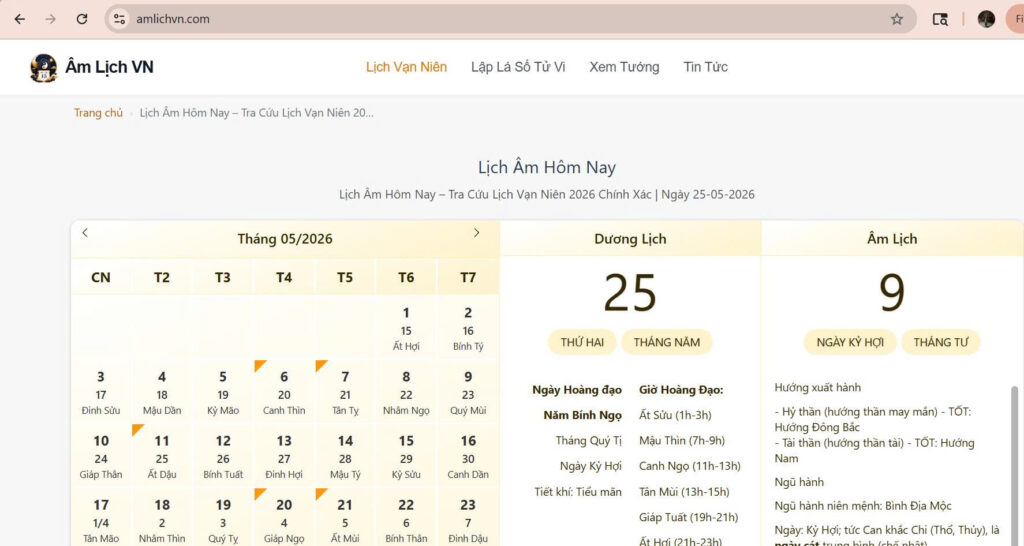Viewport: 1024px width, 546px height.
Task: Reload the amlichvn.com page
Action: pyautogui.click(x=82, y=19)
